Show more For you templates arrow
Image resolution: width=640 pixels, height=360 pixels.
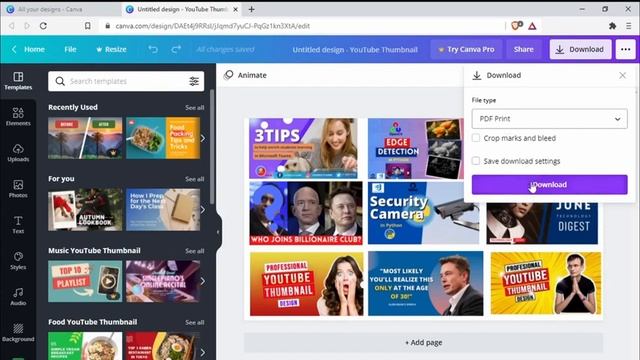[x=202, y=210]
